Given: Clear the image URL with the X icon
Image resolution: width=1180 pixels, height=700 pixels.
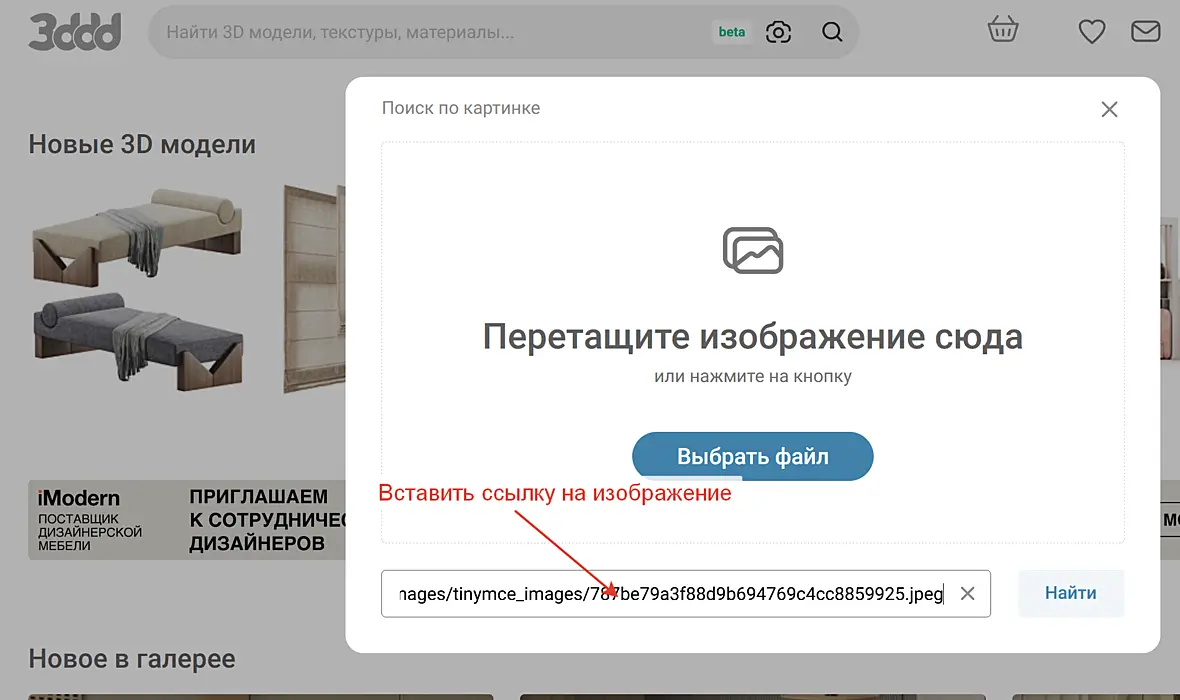Looking at the screenshot, I should tap(967, 594).
